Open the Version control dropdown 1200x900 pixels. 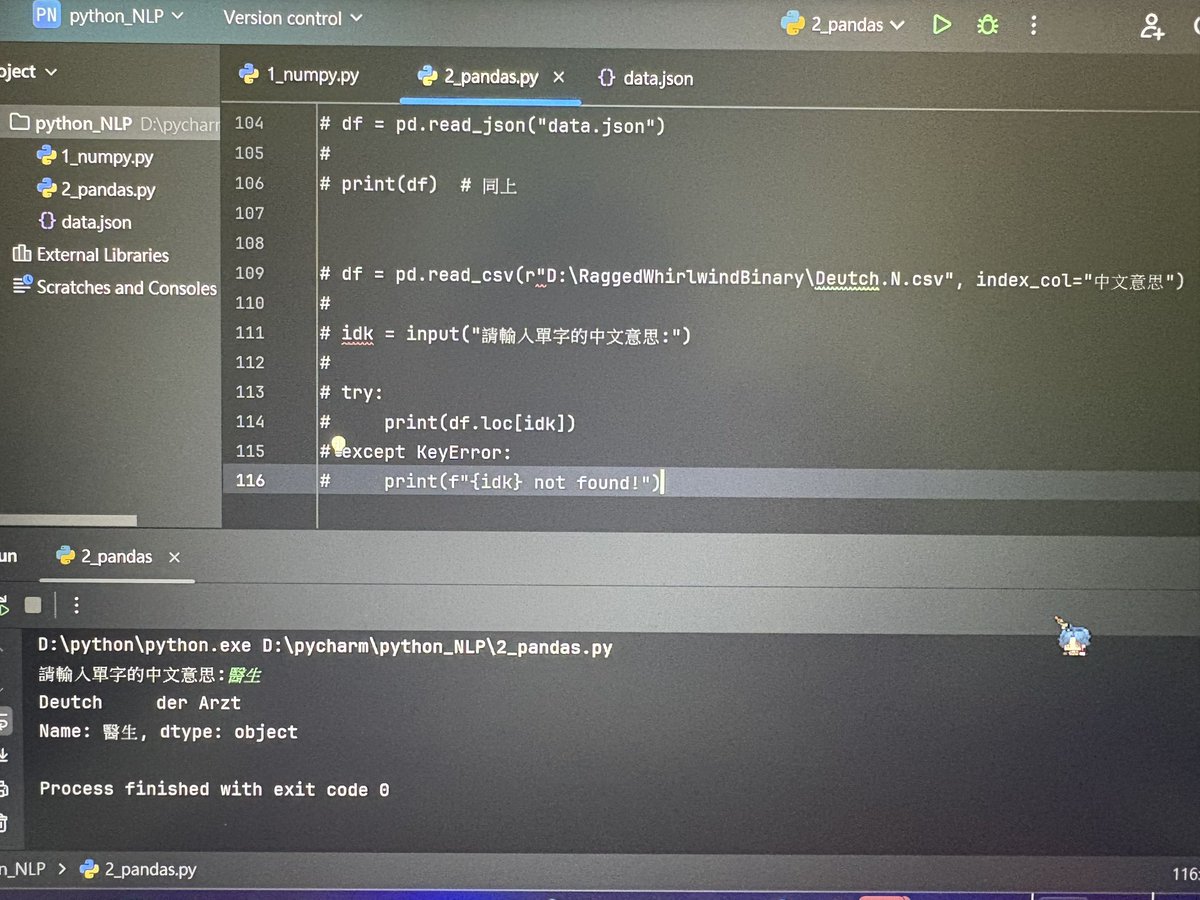pyautogui.click(x=291, y=17)
